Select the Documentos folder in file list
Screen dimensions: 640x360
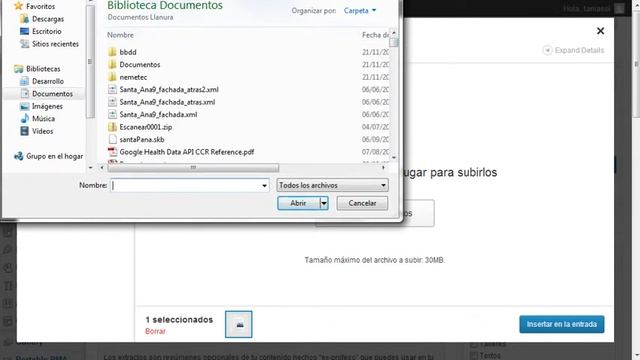[x=140, y=64]
